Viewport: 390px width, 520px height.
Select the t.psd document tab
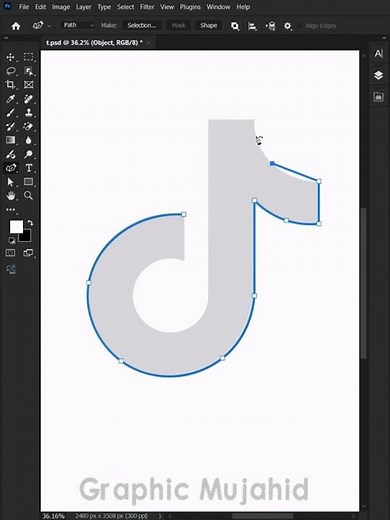pyautogui.click(x=94, y=43)
